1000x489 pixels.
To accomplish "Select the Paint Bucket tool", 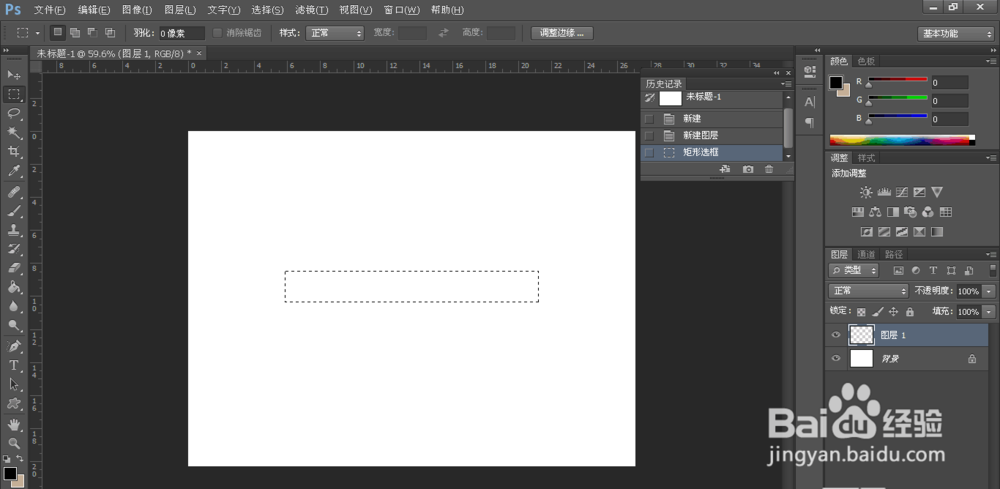I will pos(13,288).
